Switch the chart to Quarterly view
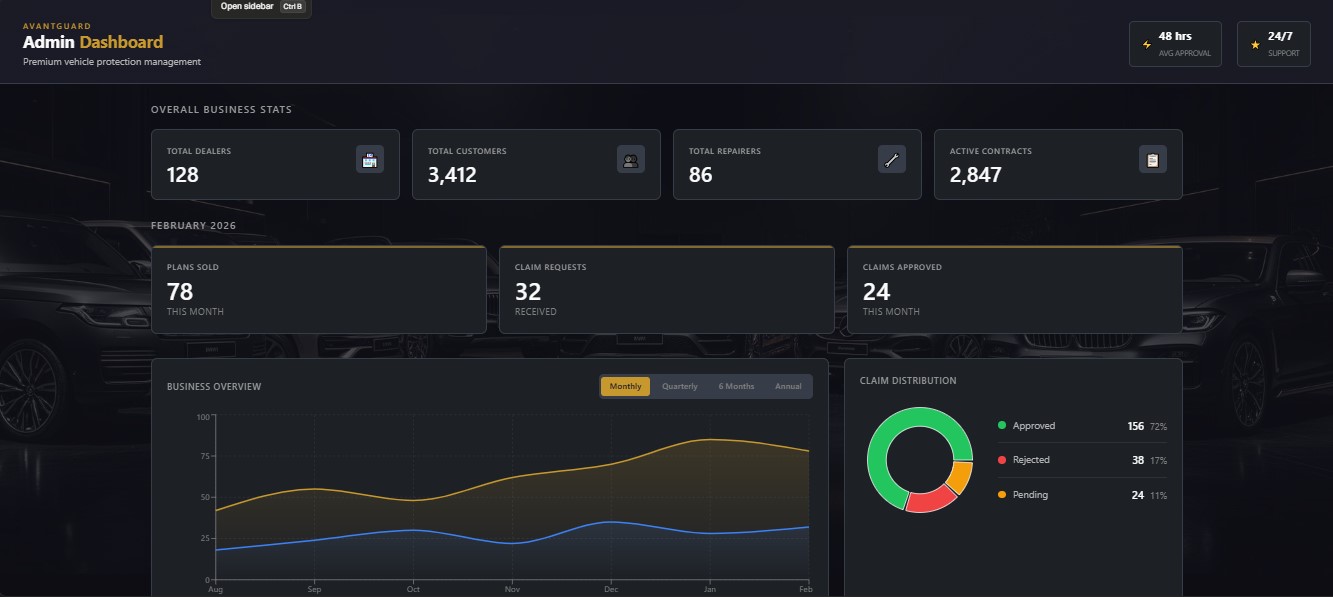The image size is (1333, 597). [x=680, y=386]
